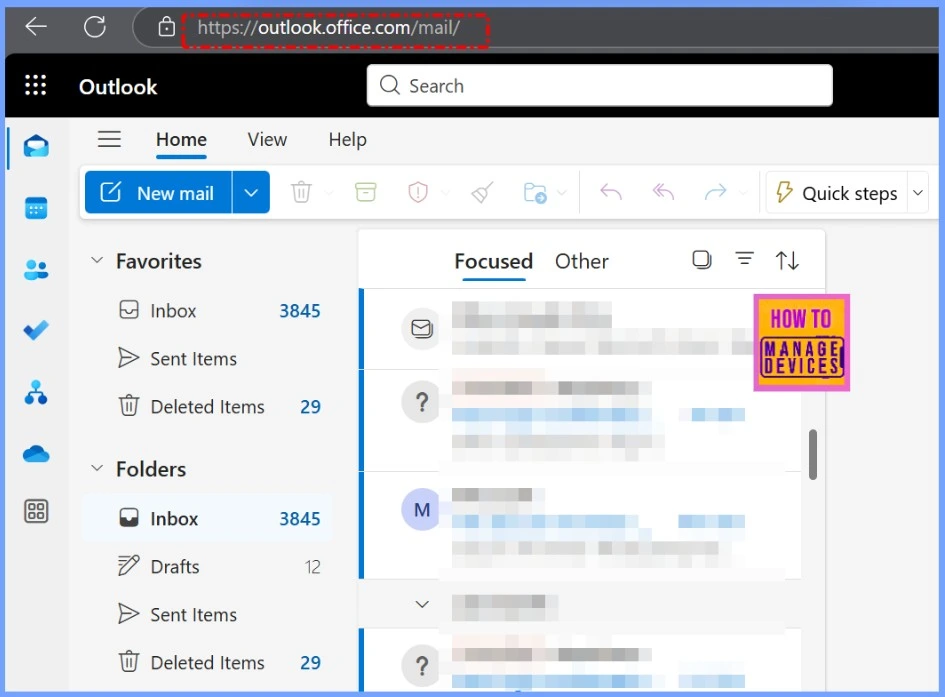
Task: Click the New mail button
Action: pos(158,193)
